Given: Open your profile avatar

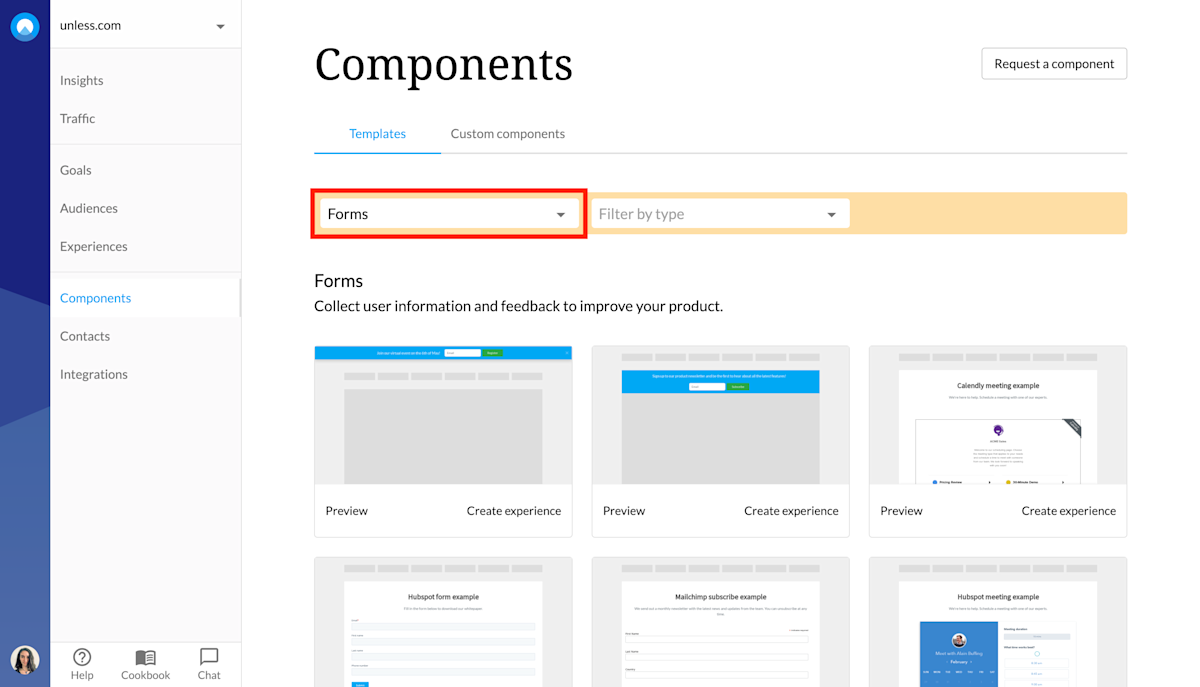Looking at the screenshot, I should 24,660.
